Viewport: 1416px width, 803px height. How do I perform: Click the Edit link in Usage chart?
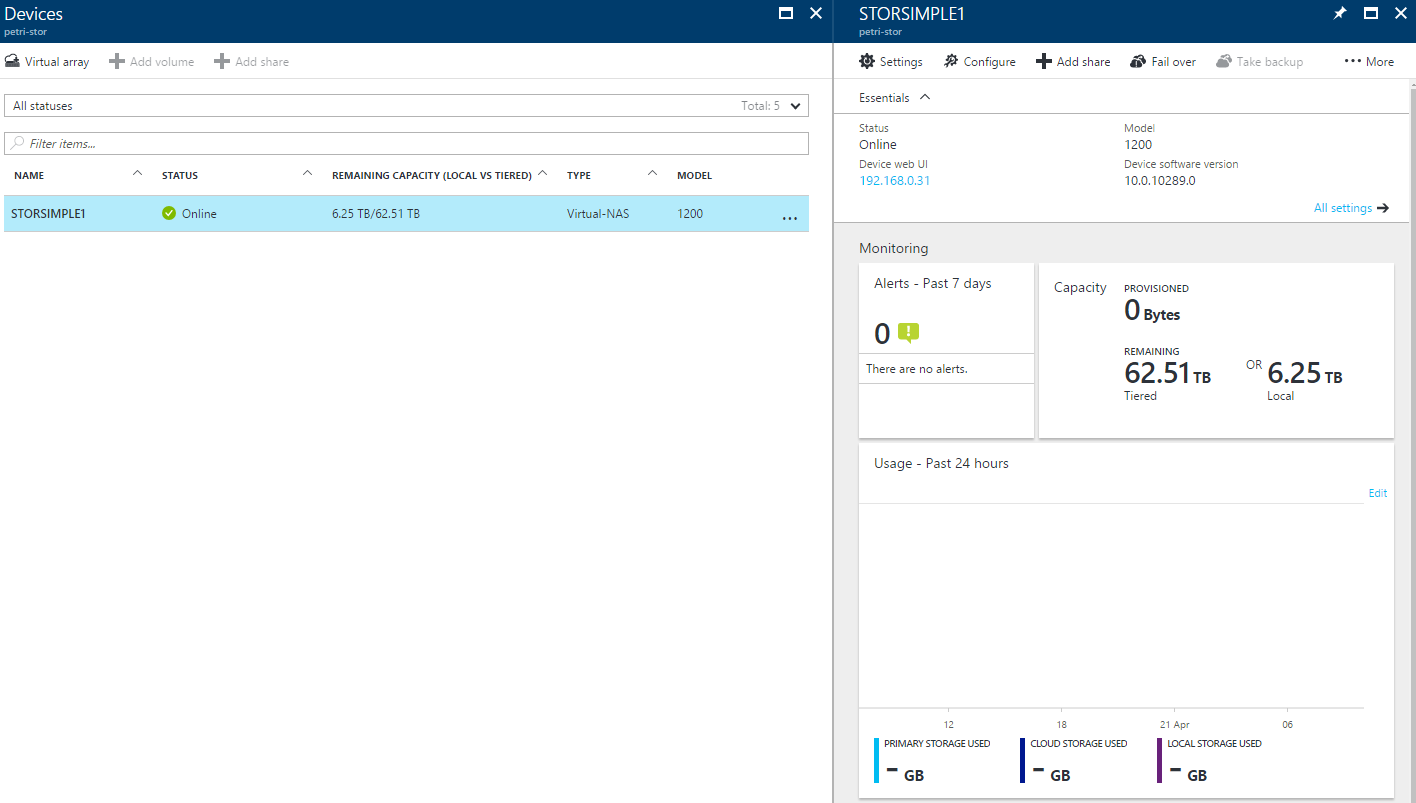[x=1378, y=493]
